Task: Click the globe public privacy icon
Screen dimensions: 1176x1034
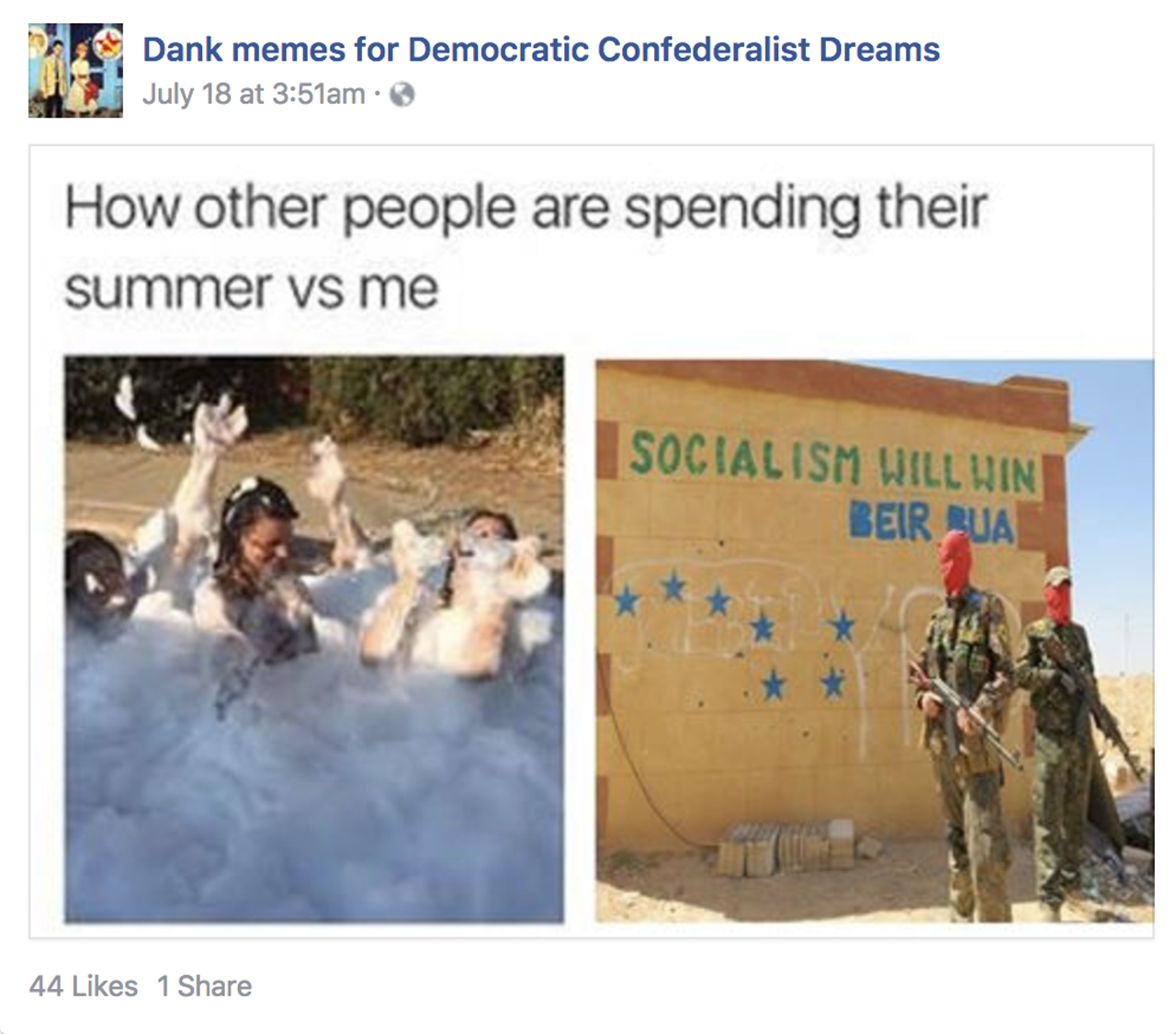Action: (402, 95)
